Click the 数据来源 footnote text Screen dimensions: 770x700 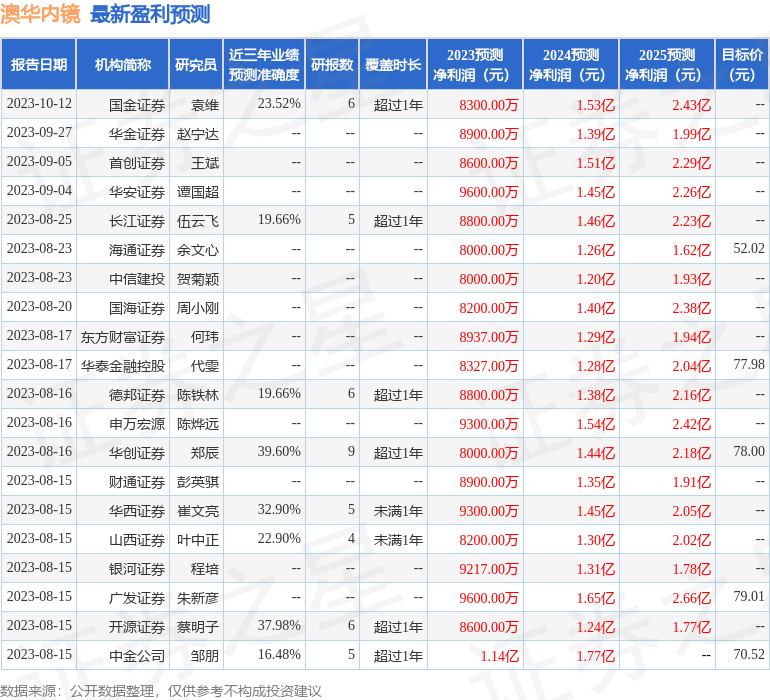161,691
